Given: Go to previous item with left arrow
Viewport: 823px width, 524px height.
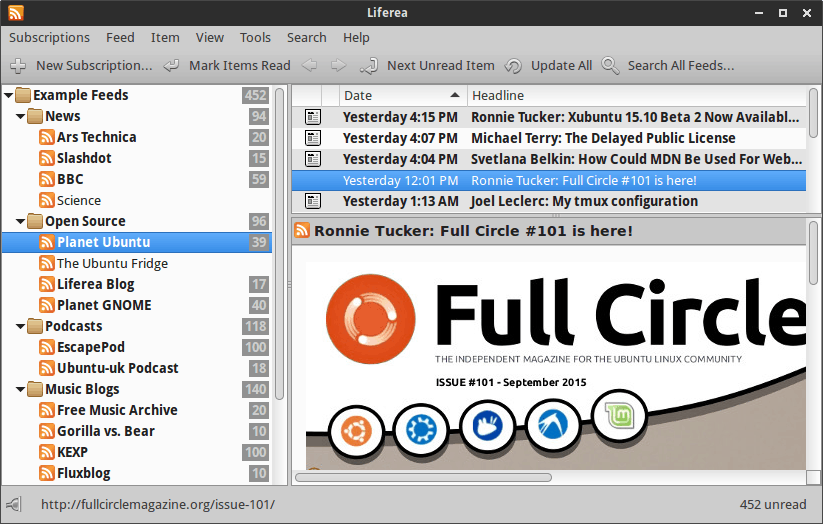Looking at the screenshot, I should [x=310, y=66].
